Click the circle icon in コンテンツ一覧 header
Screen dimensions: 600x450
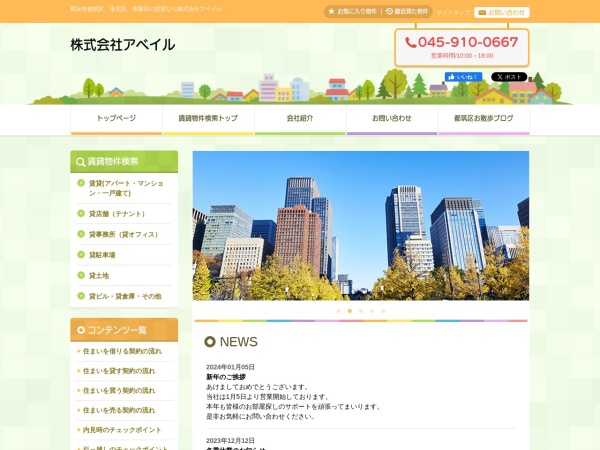pos(81,330)
